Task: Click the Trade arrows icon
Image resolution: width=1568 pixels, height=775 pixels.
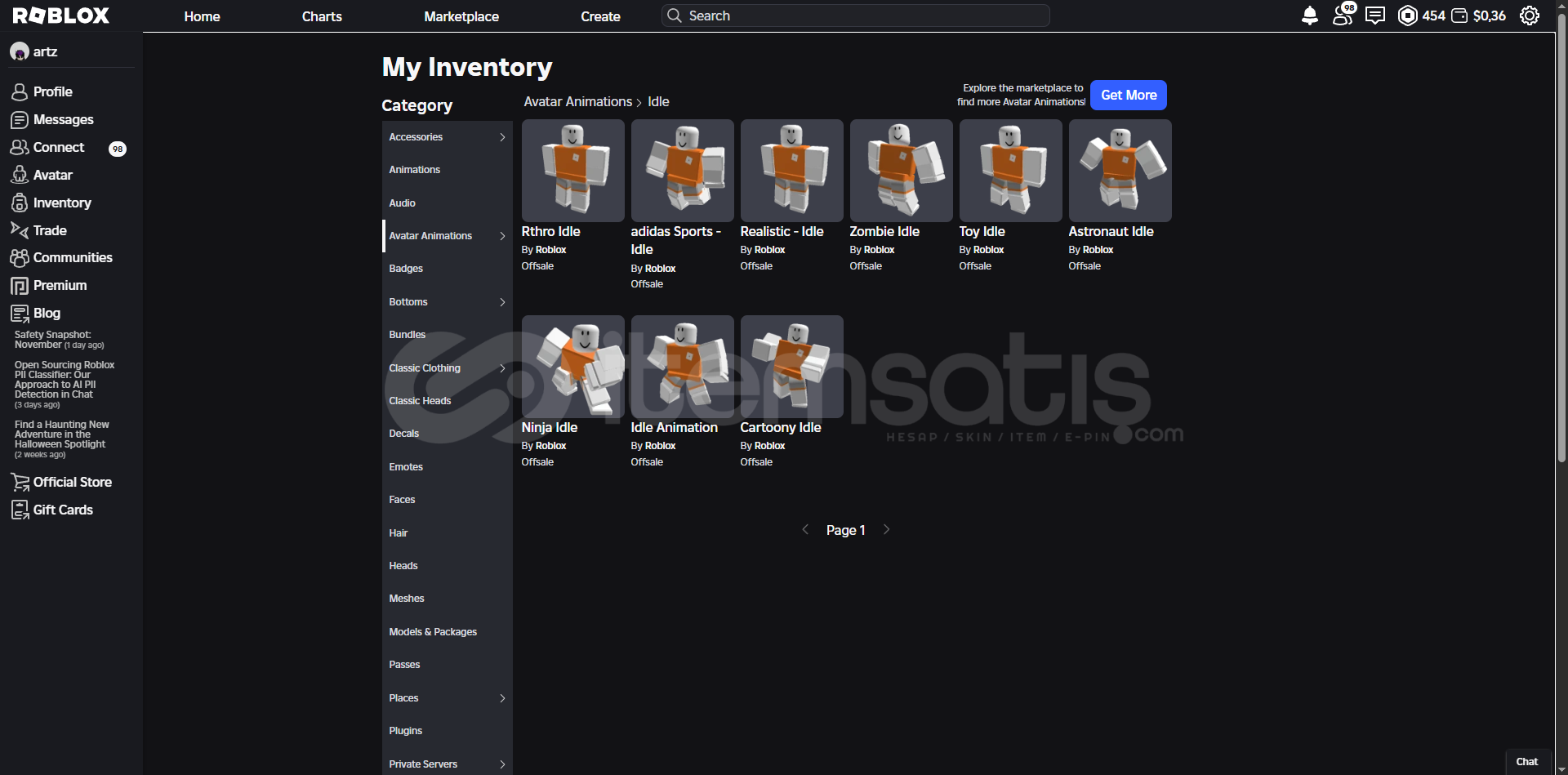Action: (x=20, y=229)
